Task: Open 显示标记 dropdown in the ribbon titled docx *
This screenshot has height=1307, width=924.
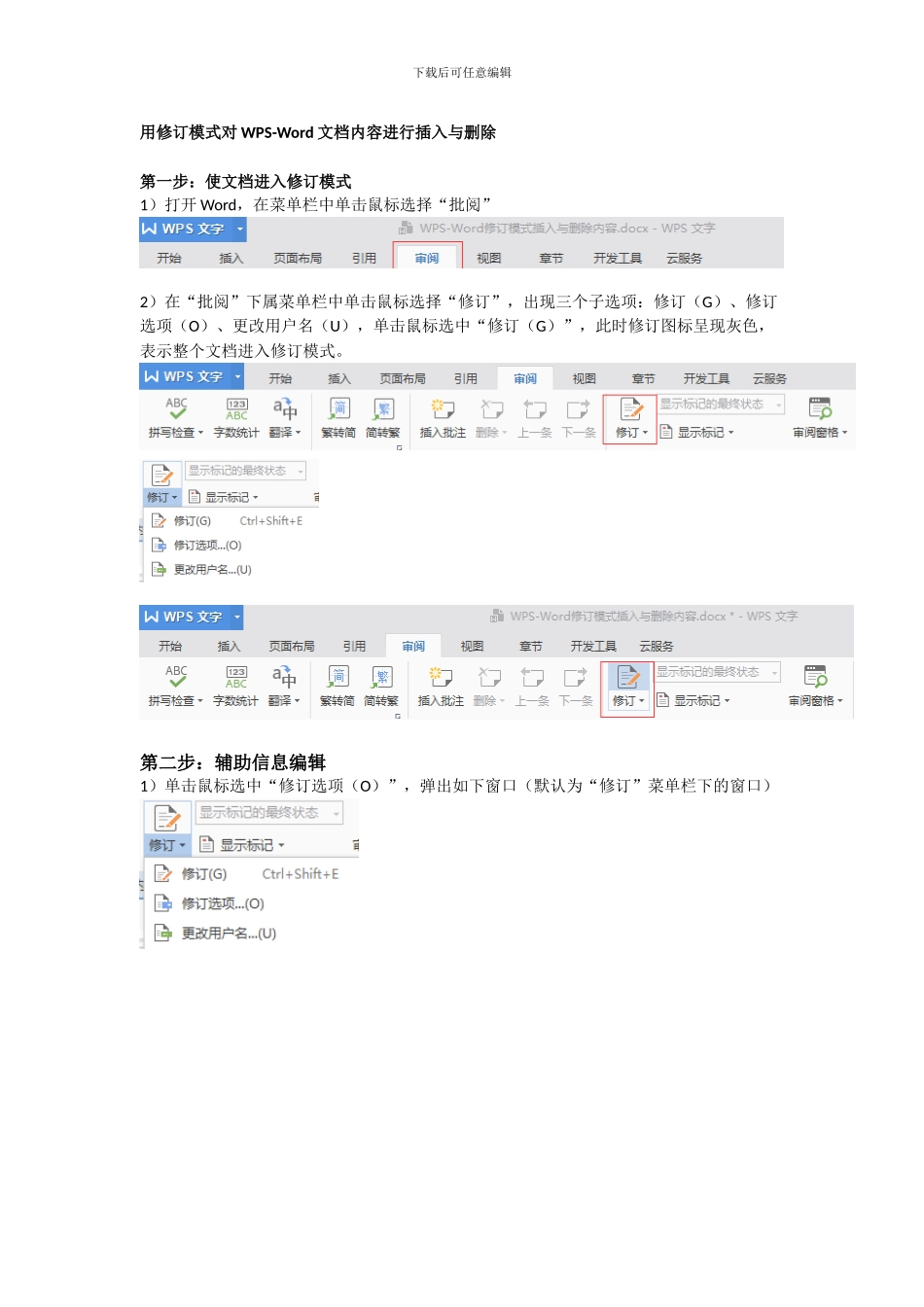Action: [693, 700]
